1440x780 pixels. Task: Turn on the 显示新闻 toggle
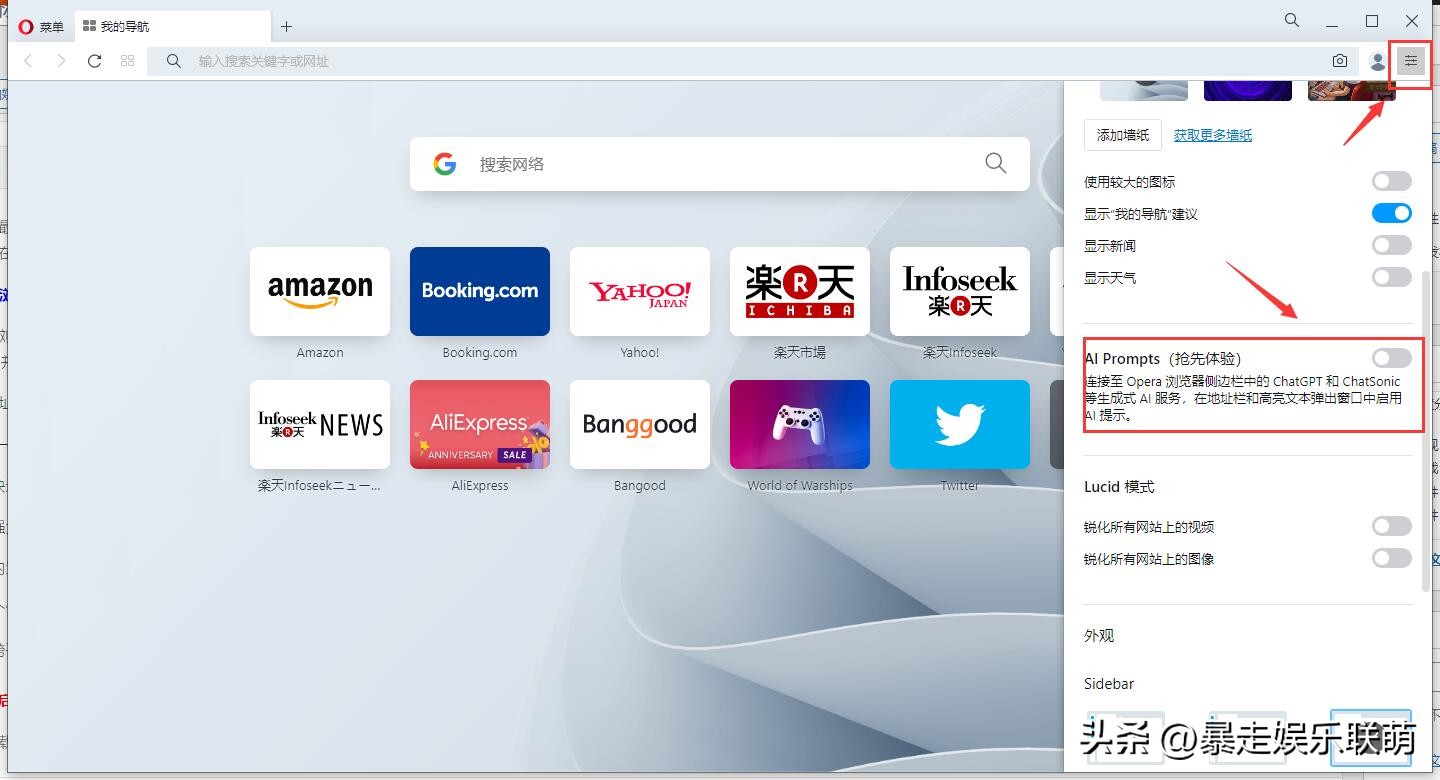tap(1390, 244)
